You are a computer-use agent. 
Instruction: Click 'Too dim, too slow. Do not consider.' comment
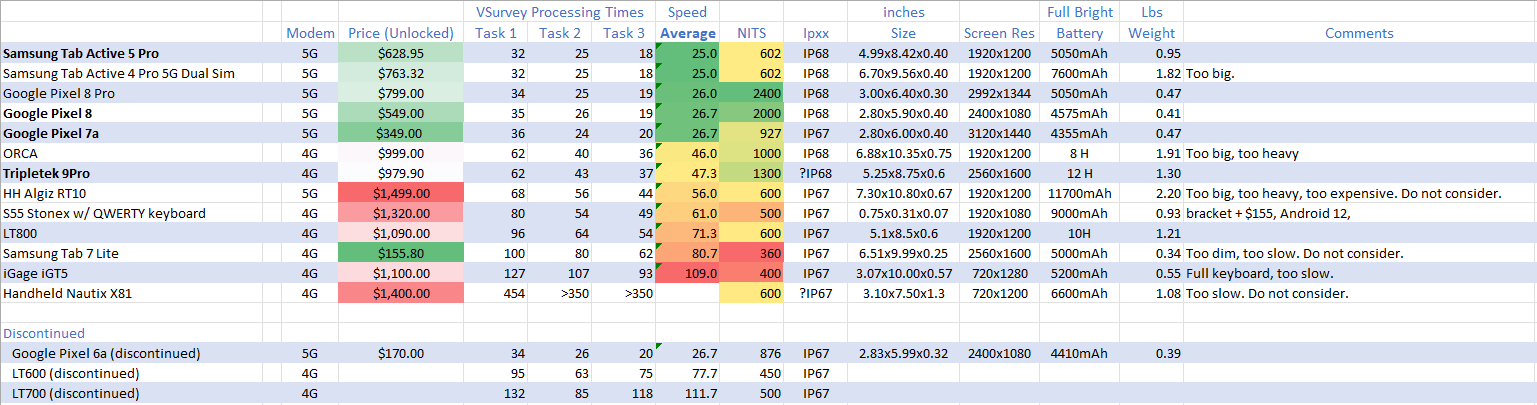tap(1359, 253)
